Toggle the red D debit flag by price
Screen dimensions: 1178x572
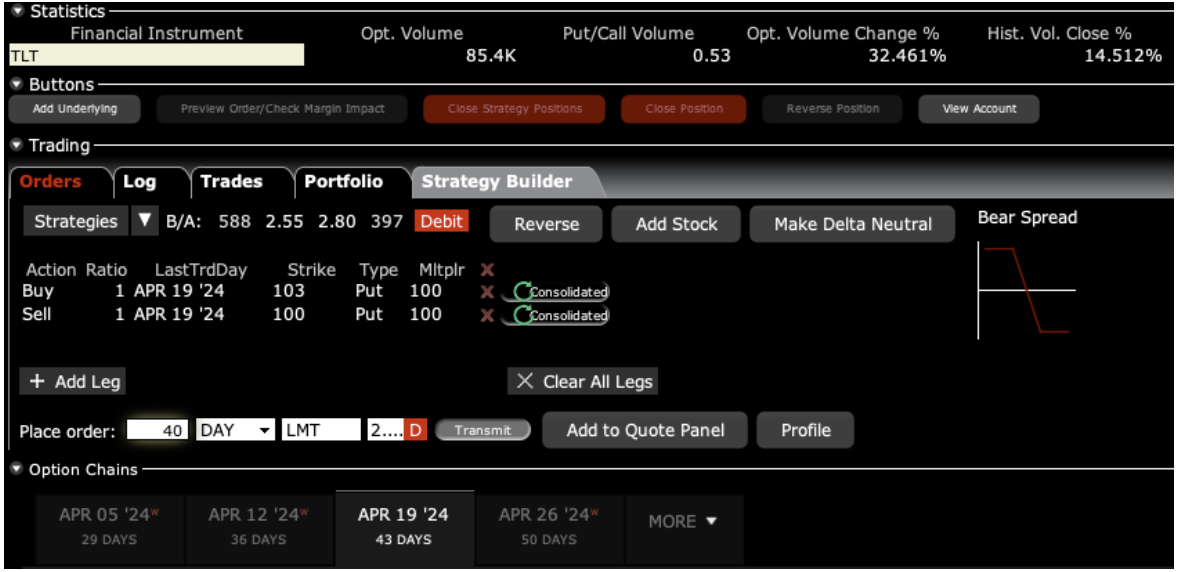(x=416, y=431)
